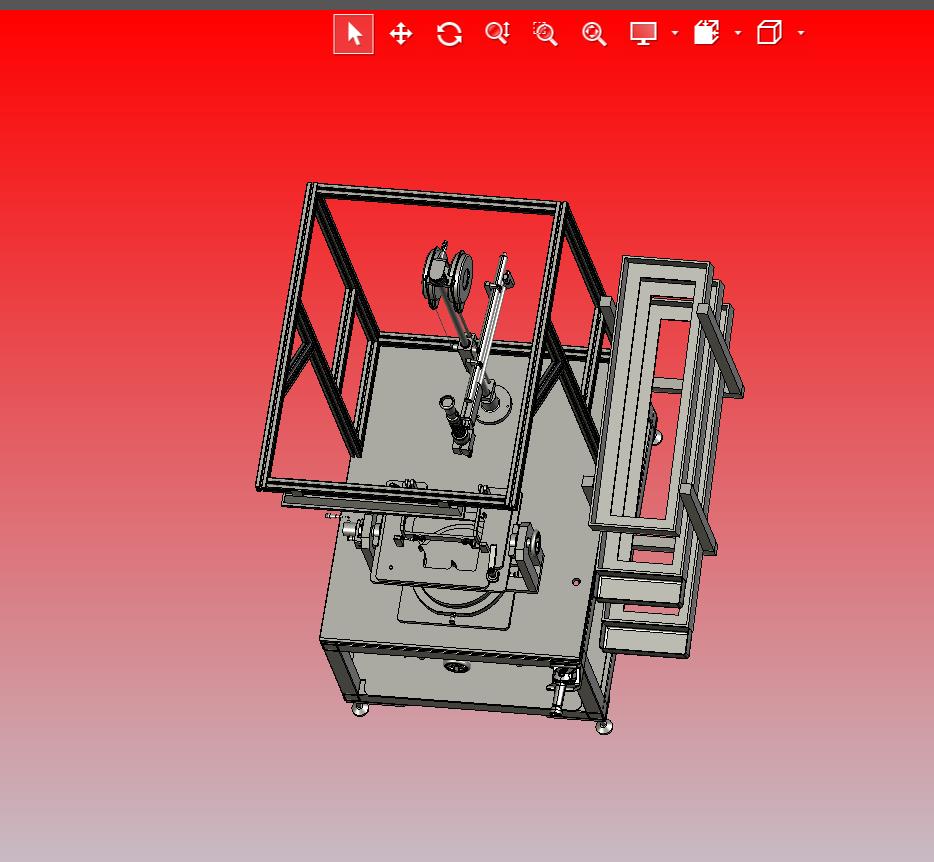Click the zoom to fit tool
Image resolution: width=934 pixels, height=862 pixels.
tap(594, 34)
